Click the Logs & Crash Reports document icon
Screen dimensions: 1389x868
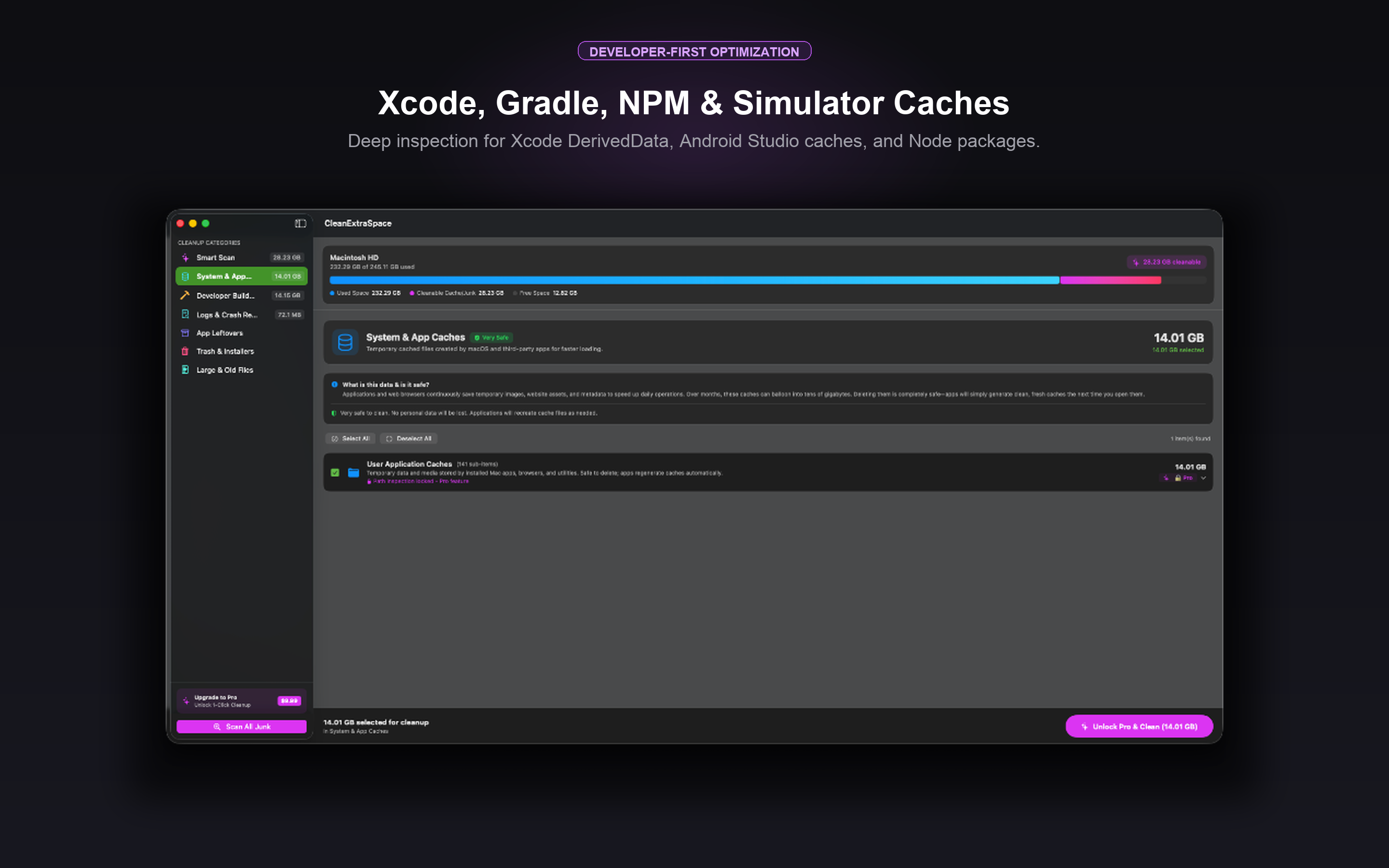tap(185, 314)
